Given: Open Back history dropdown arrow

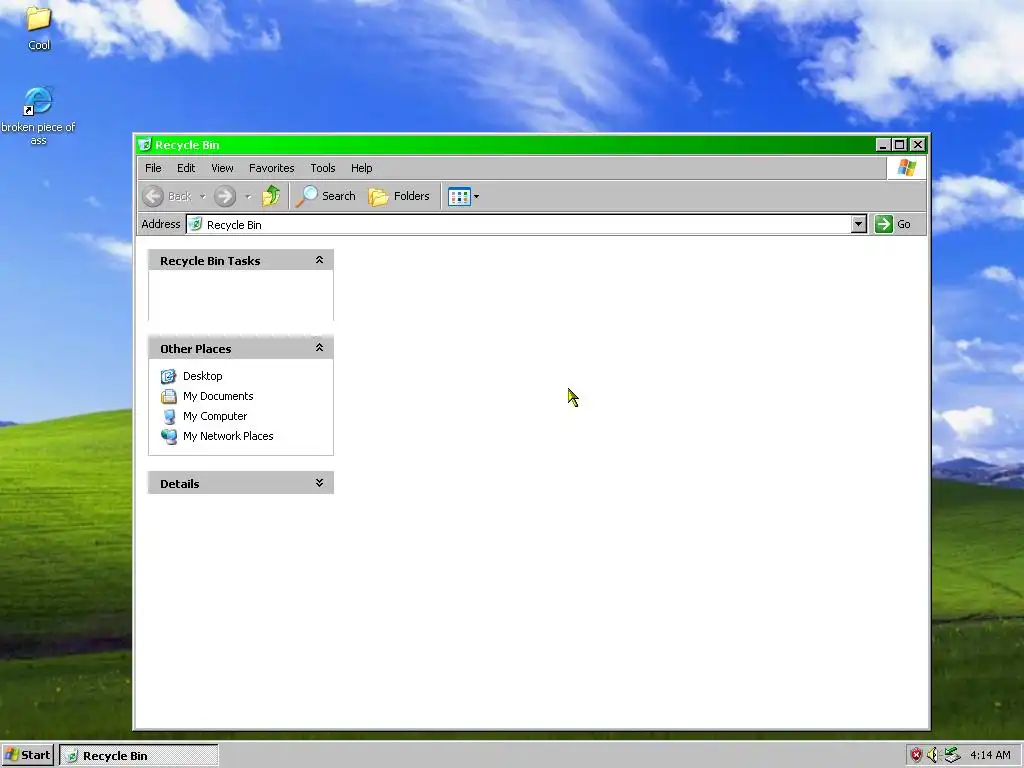Looking at the screenshot, I should tap(202, 196).
